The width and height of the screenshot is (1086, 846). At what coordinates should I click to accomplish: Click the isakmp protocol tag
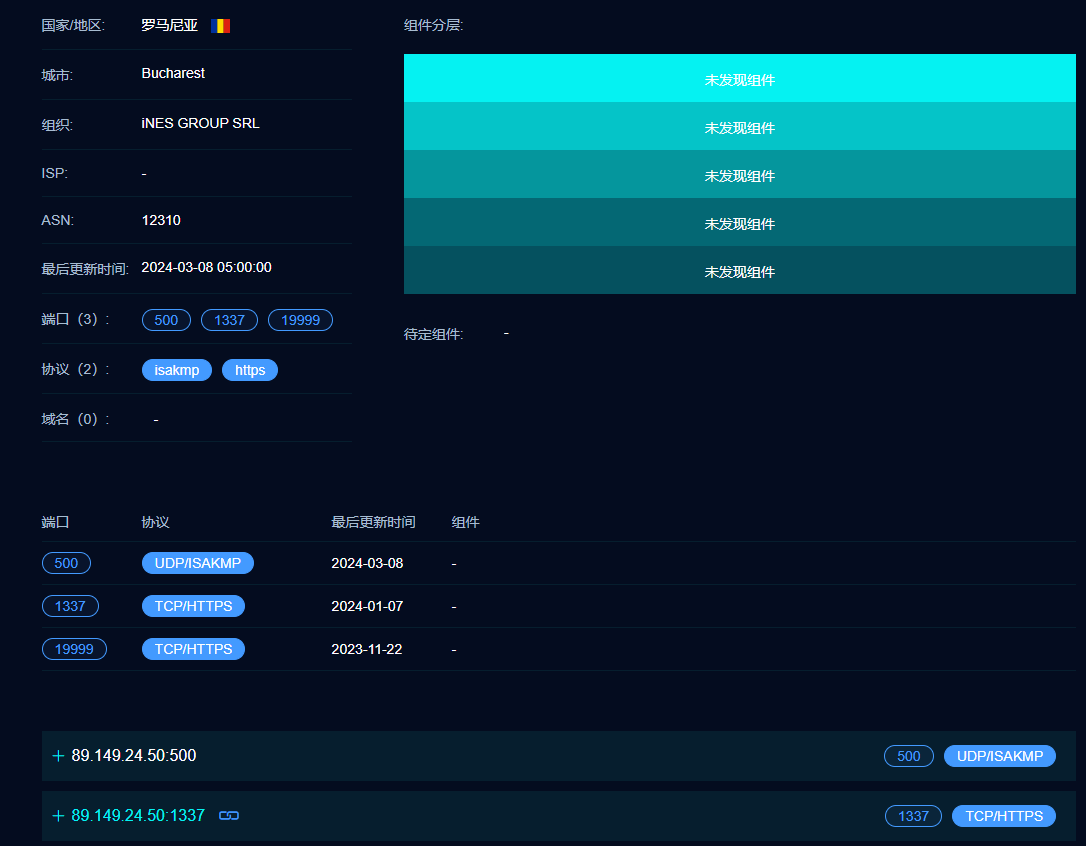[177, 370]
